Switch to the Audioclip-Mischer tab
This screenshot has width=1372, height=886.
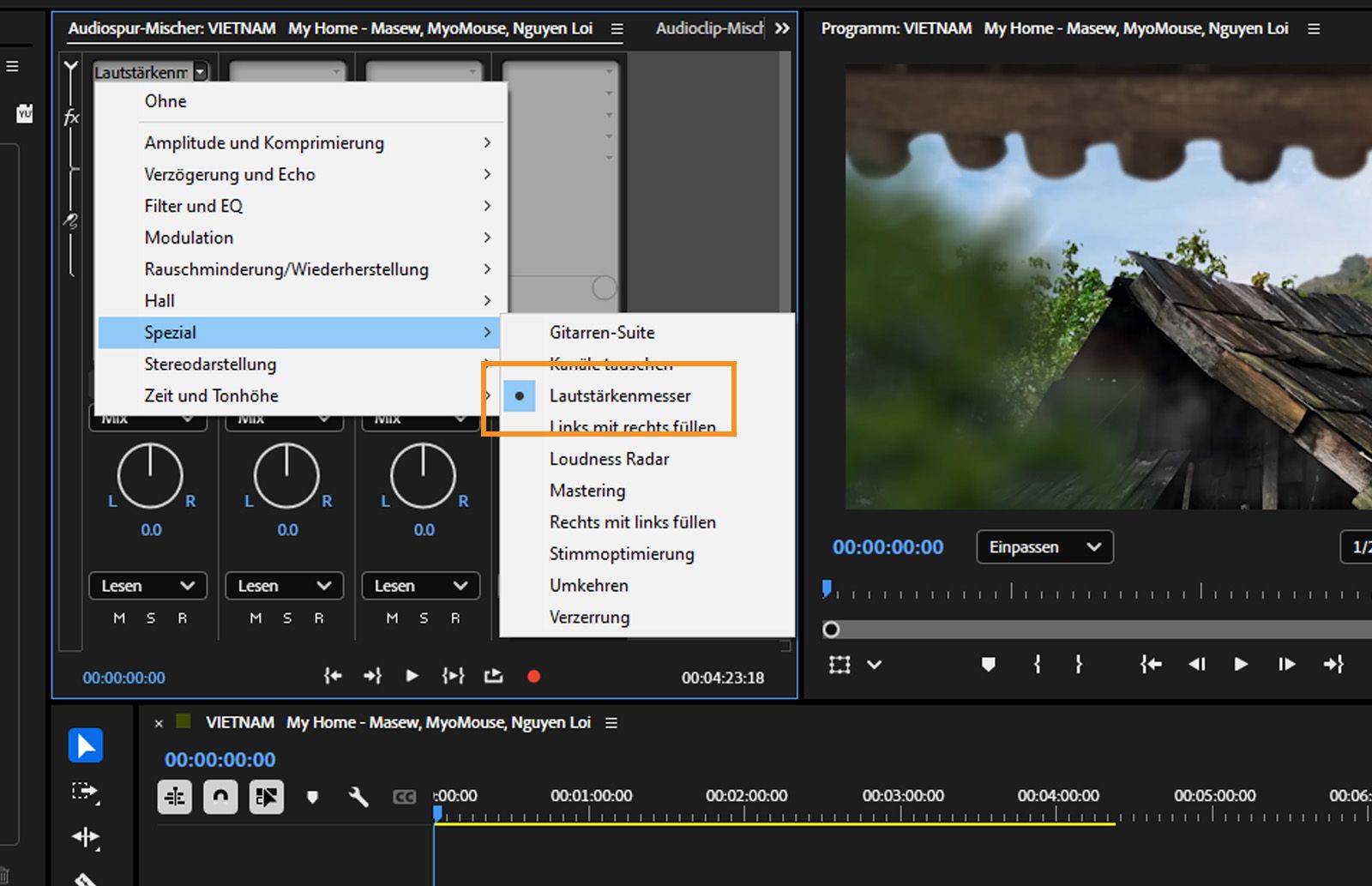(709, 28)
